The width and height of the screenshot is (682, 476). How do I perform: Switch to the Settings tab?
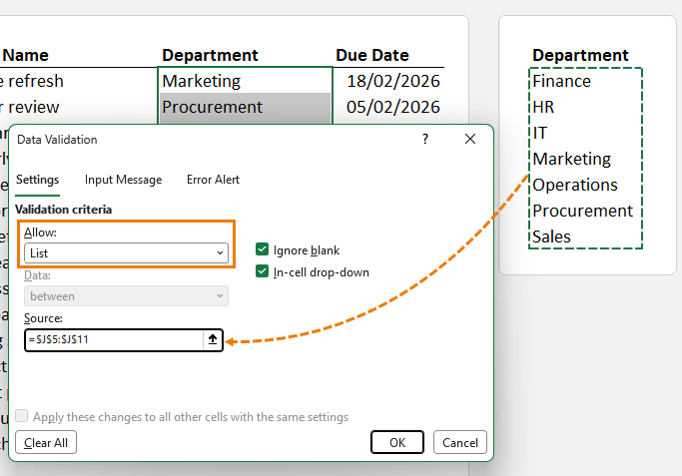click(x=37, y=180)
